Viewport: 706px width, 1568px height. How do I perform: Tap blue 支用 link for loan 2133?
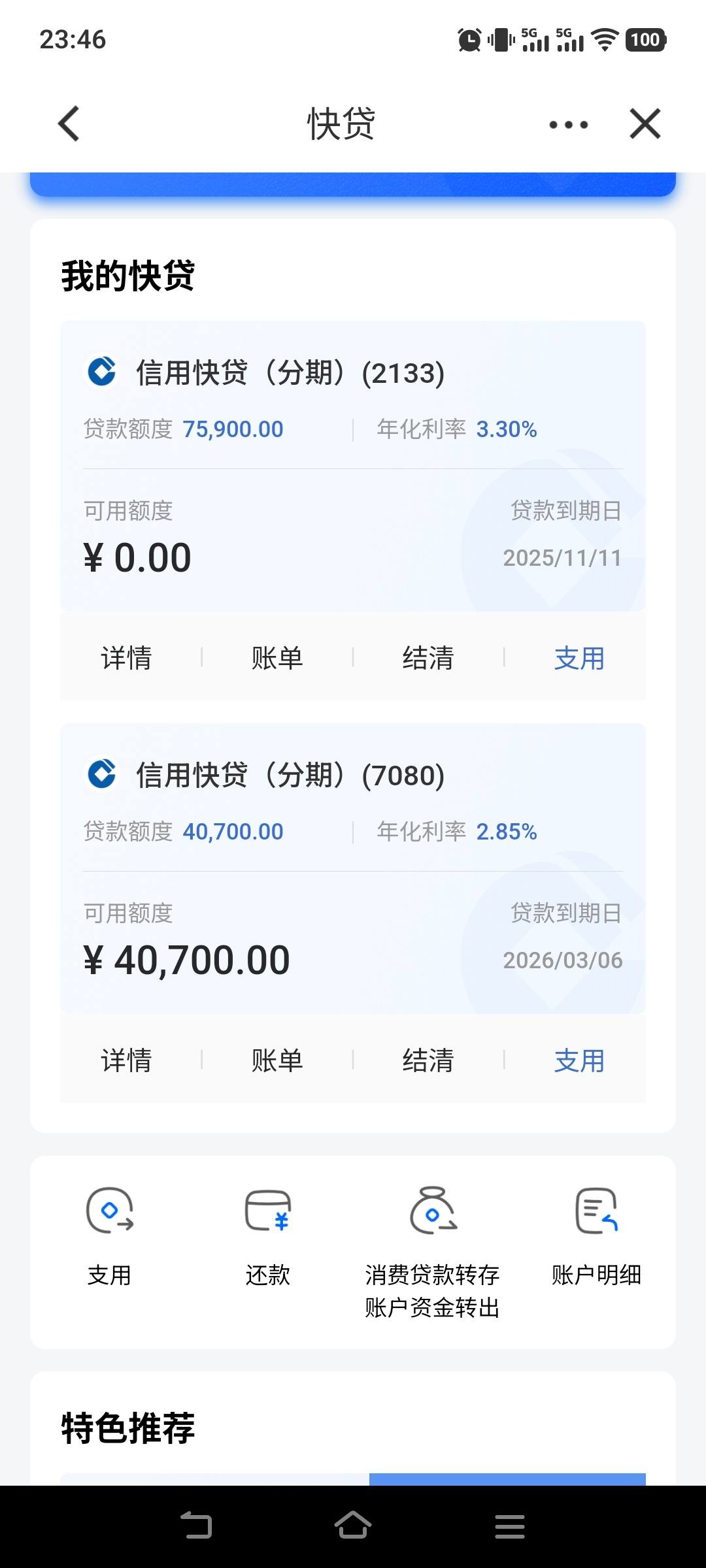tap(579, 657)
